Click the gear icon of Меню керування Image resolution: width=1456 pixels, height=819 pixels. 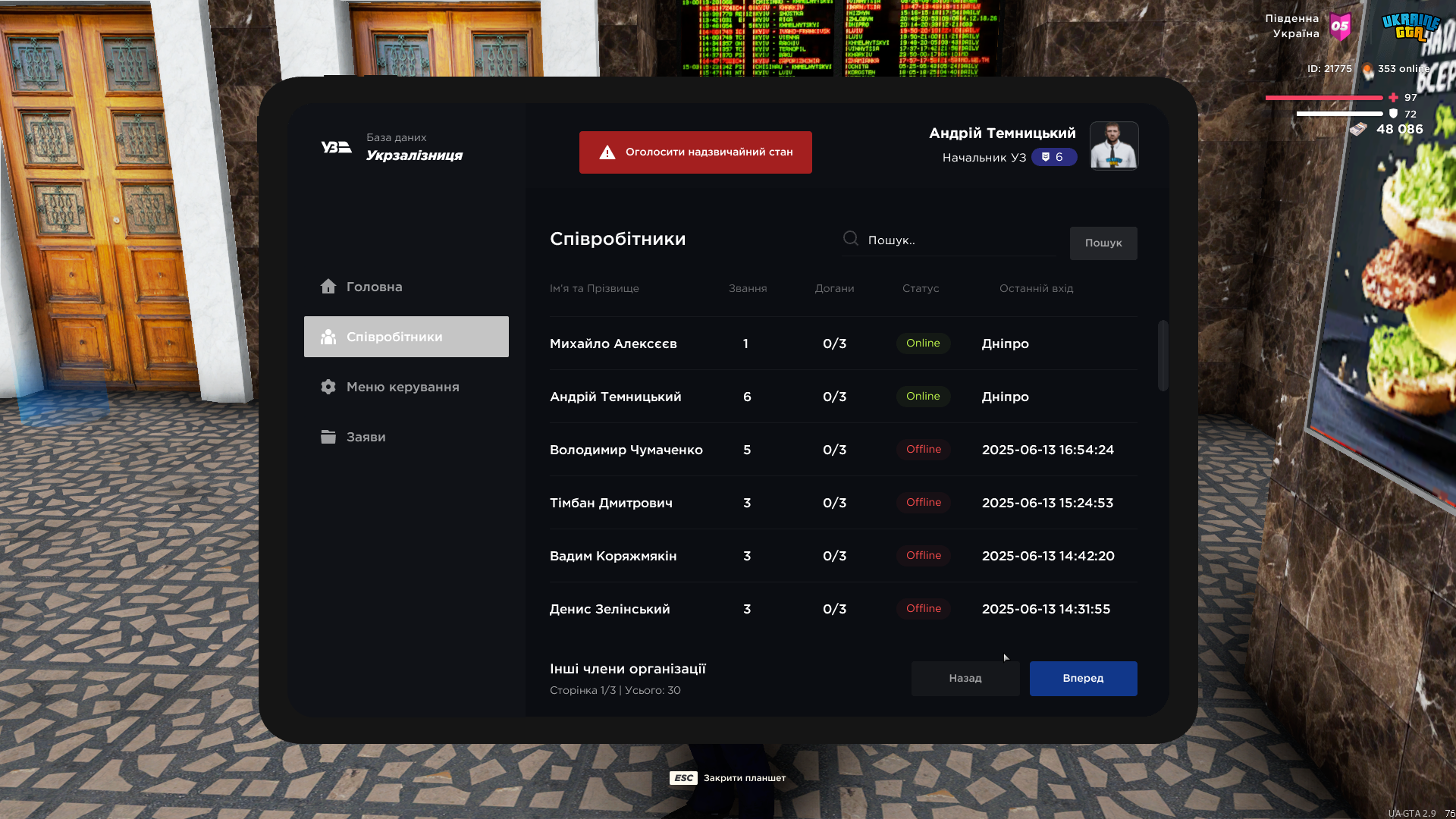click(328, 387)
